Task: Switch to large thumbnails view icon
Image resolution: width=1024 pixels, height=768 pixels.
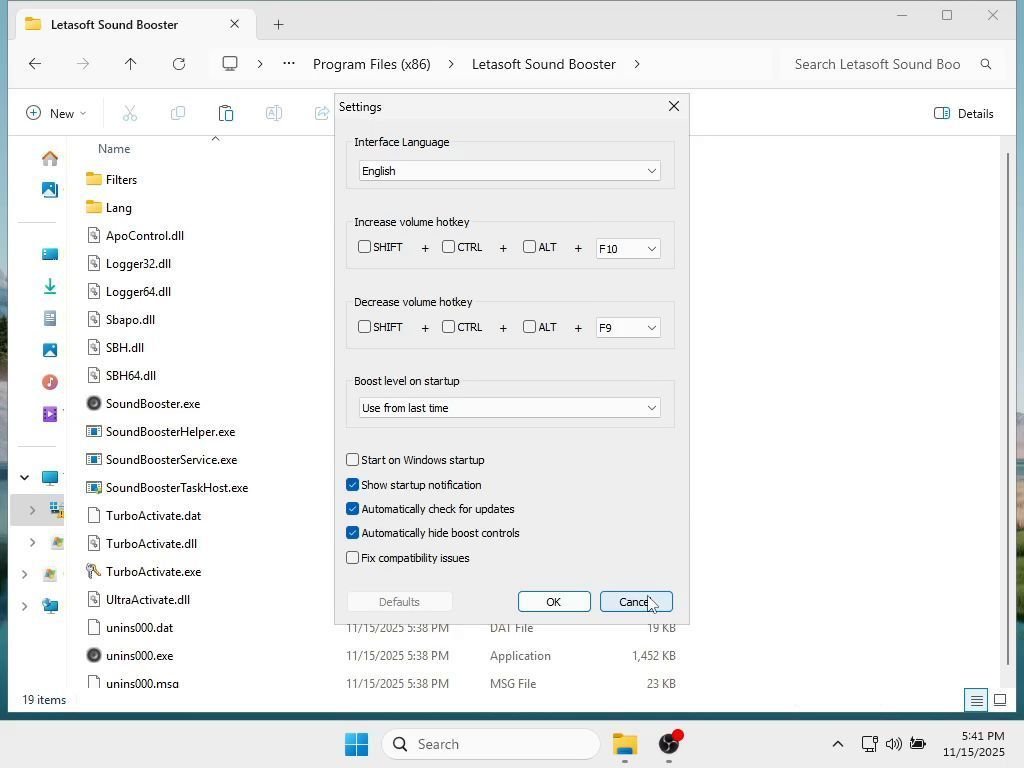Action: pyautogui.click(x=1000, y=700)
